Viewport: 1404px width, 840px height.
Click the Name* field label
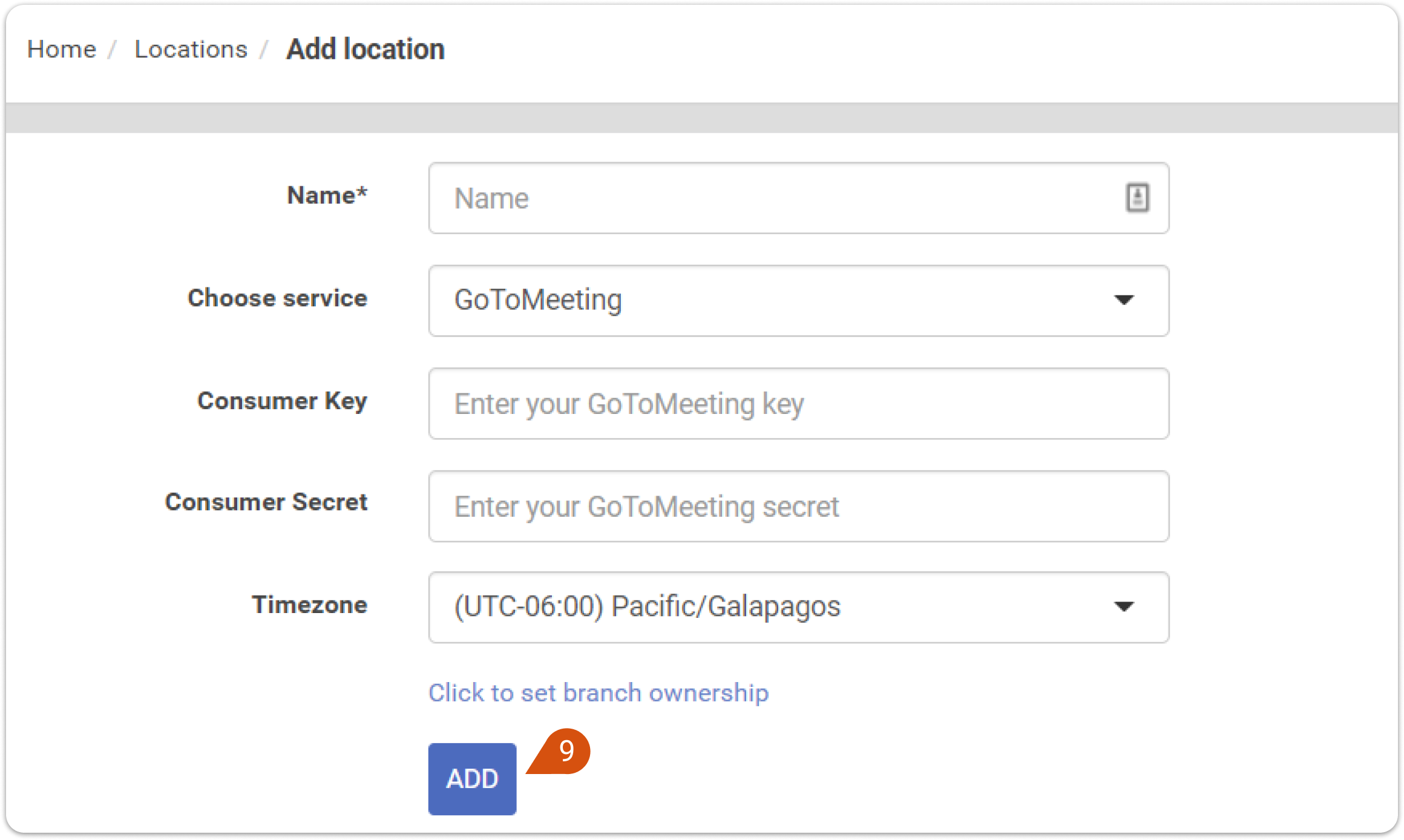click(x=327, y=195)
